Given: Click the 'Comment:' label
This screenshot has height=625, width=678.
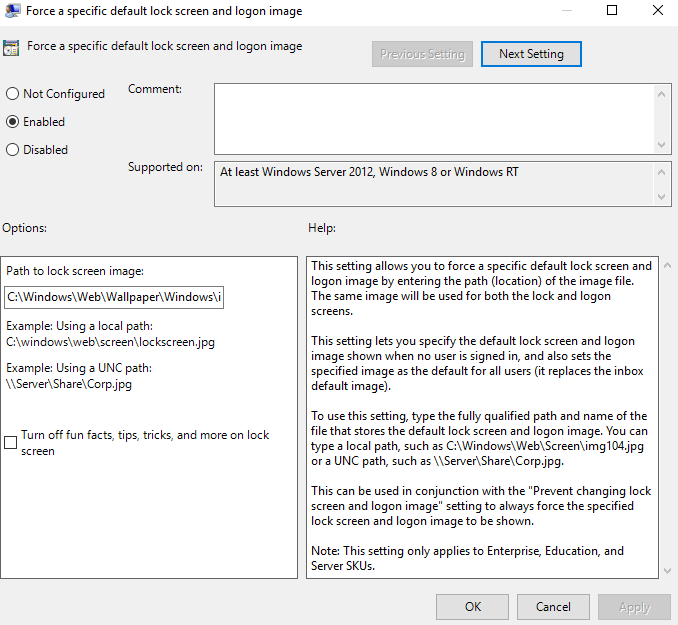Looking at the screenshot, I should [155, 89].
